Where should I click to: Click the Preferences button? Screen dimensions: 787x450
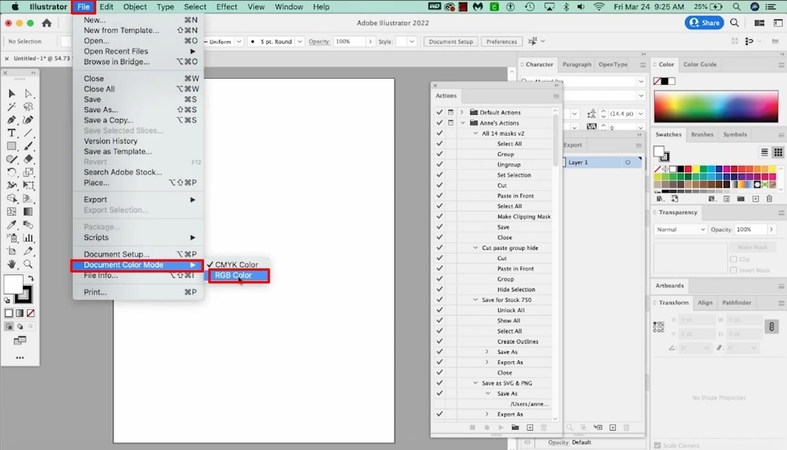point(501,42)
